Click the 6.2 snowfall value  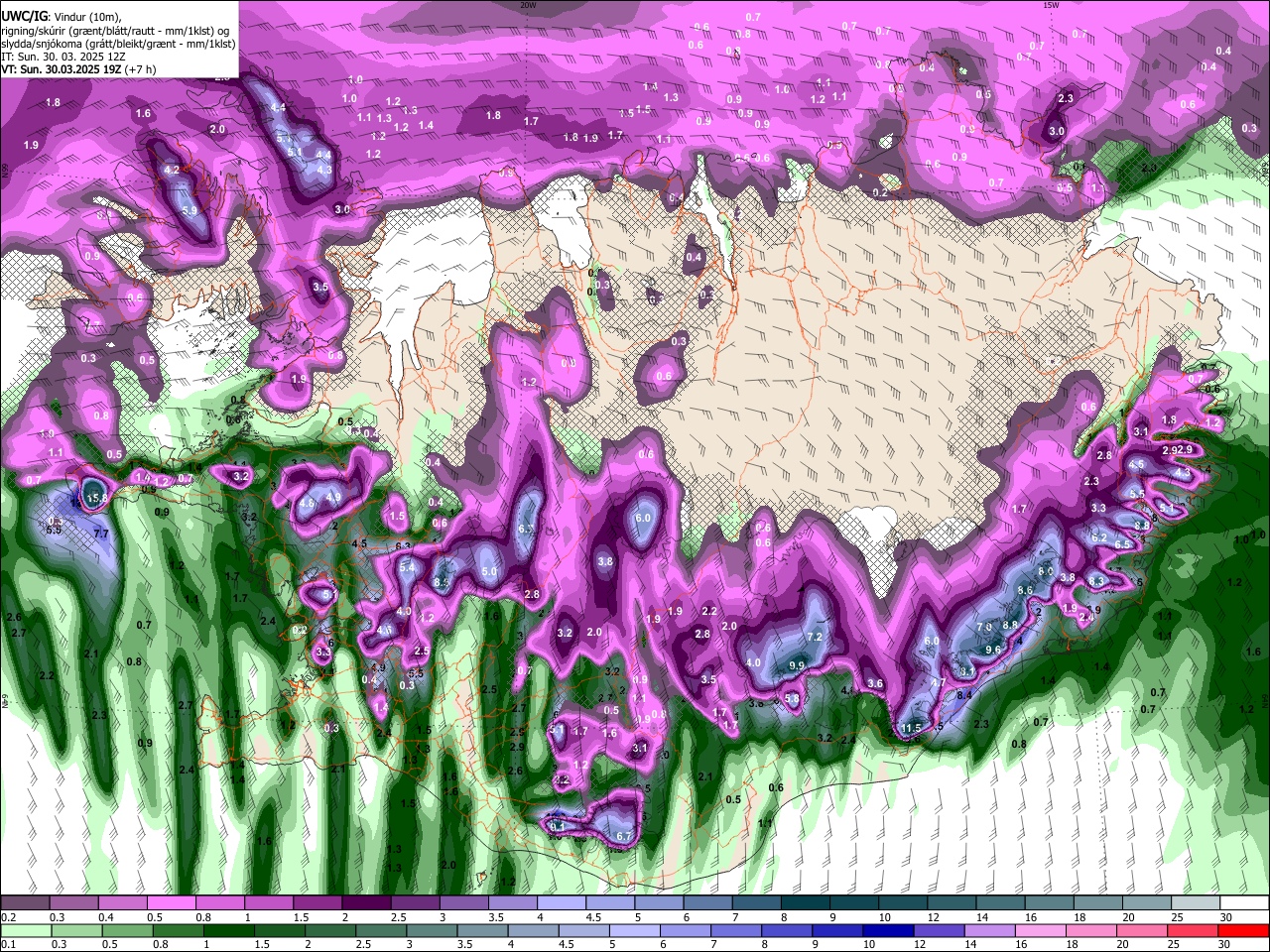tap(1099, 537)
